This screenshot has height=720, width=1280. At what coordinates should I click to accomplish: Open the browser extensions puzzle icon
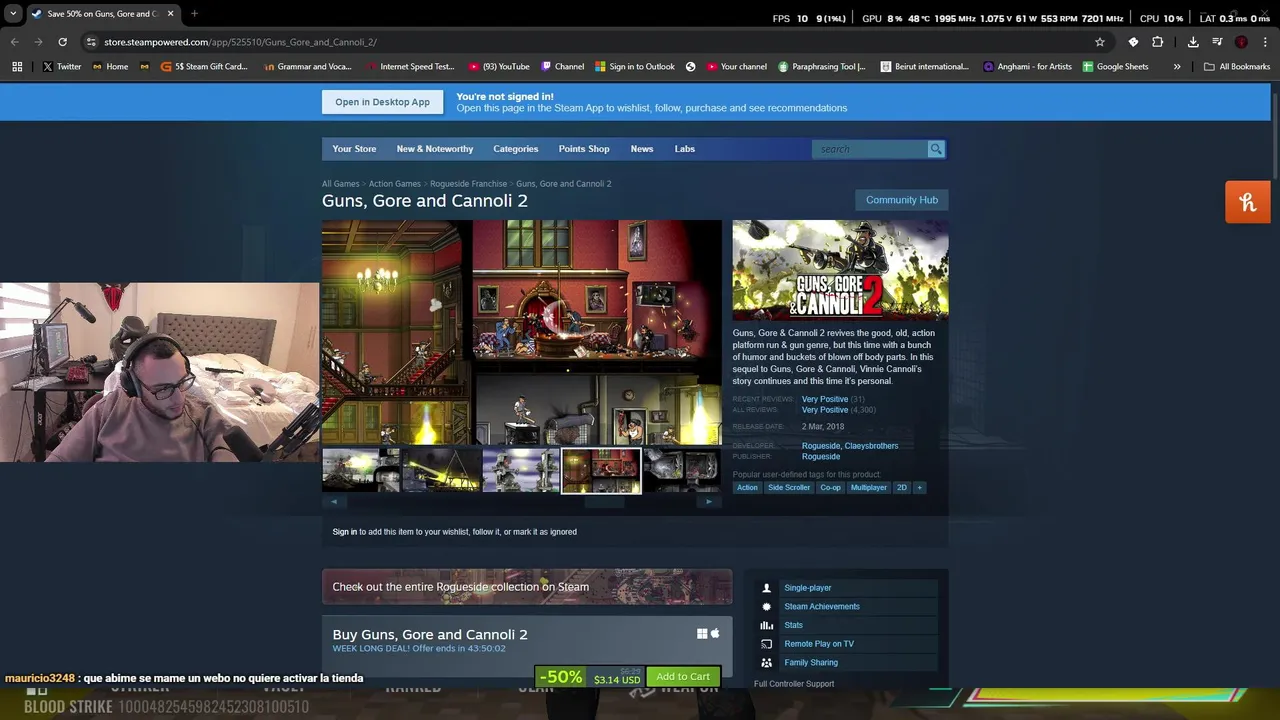point(1157,42)
